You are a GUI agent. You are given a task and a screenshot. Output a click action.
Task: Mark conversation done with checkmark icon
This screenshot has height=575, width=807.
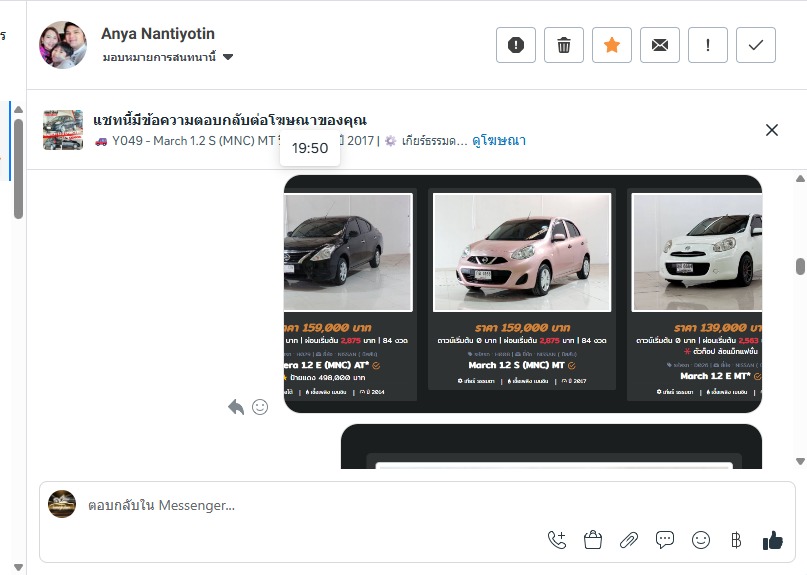pos(756,45)
